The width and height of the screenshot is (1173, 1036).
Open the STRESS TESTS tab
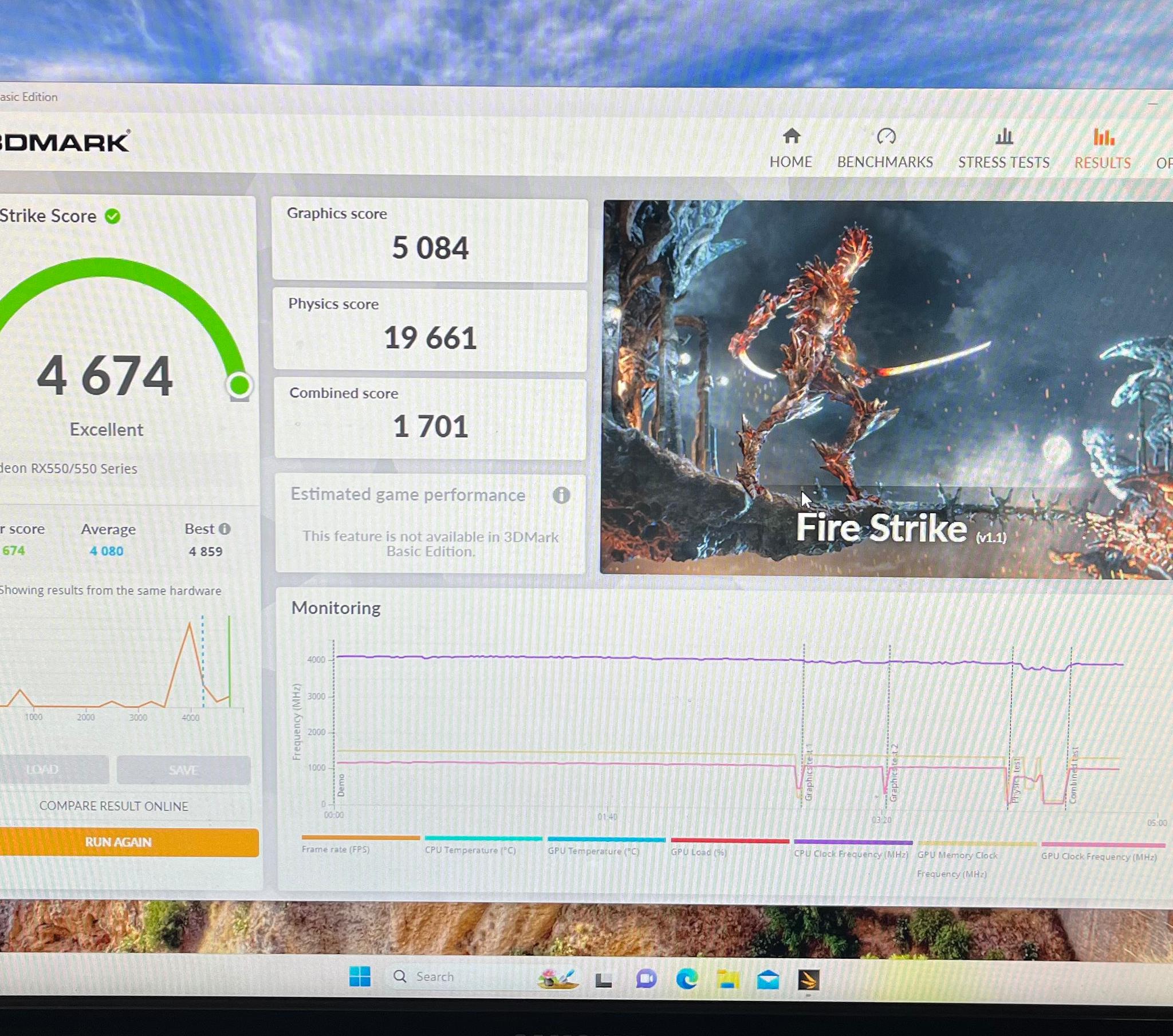point(1003,149)
